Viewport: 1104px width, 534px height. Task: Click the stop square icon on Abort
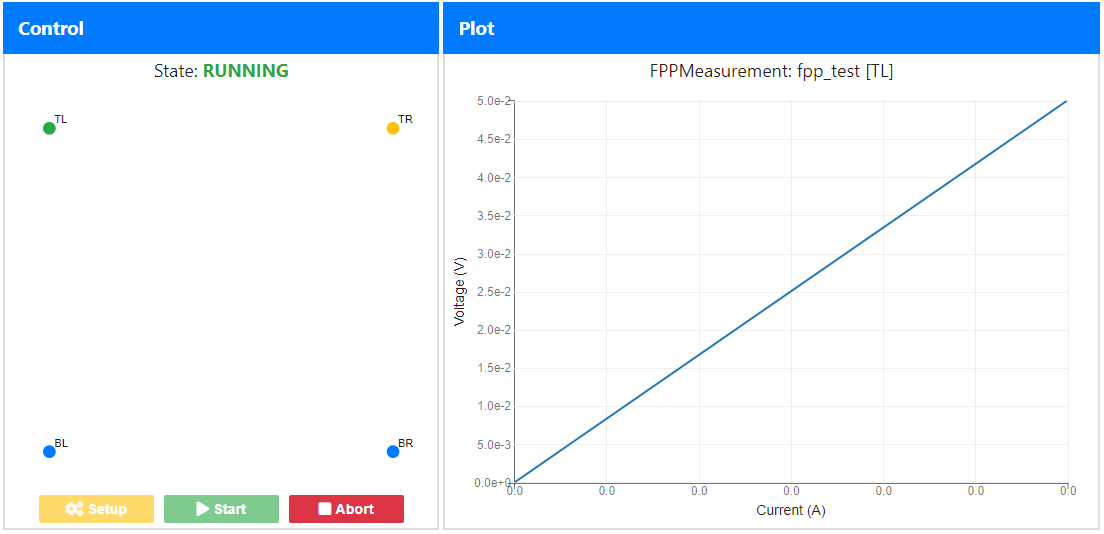point(325,509)
